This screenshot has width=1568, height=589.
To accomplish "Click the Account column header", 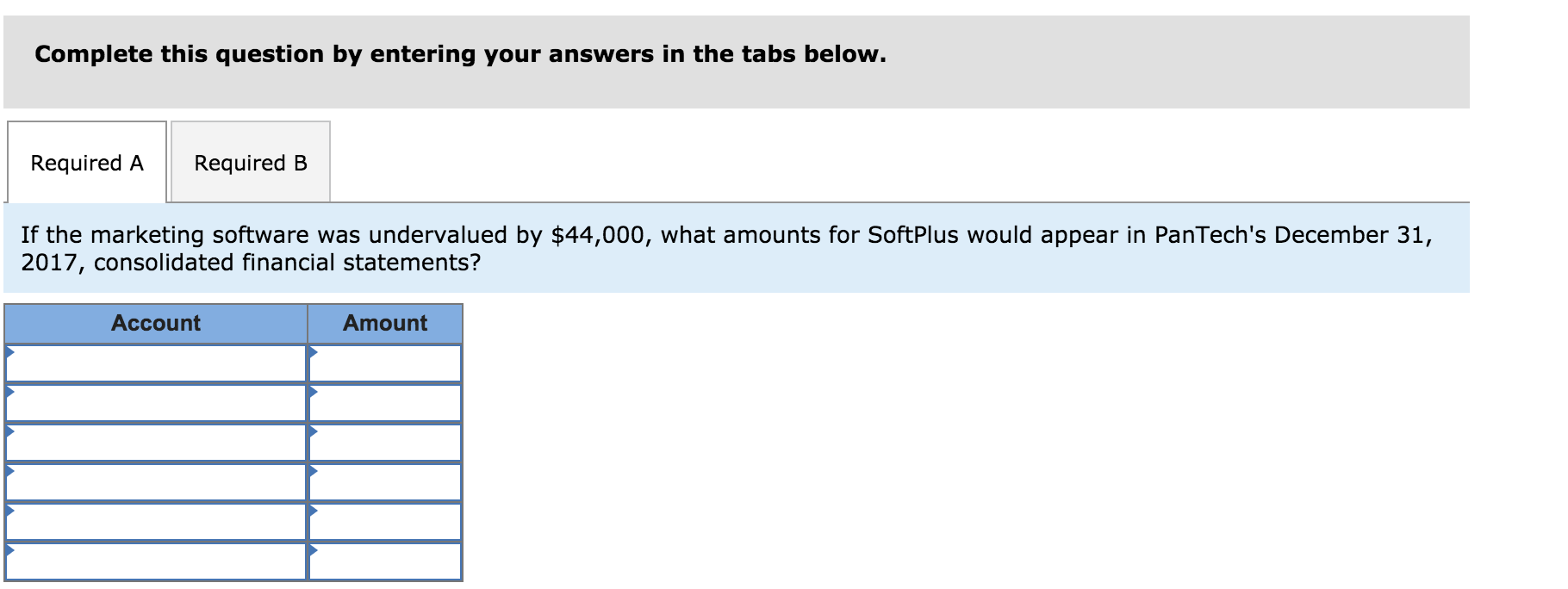I will point(156,323).
